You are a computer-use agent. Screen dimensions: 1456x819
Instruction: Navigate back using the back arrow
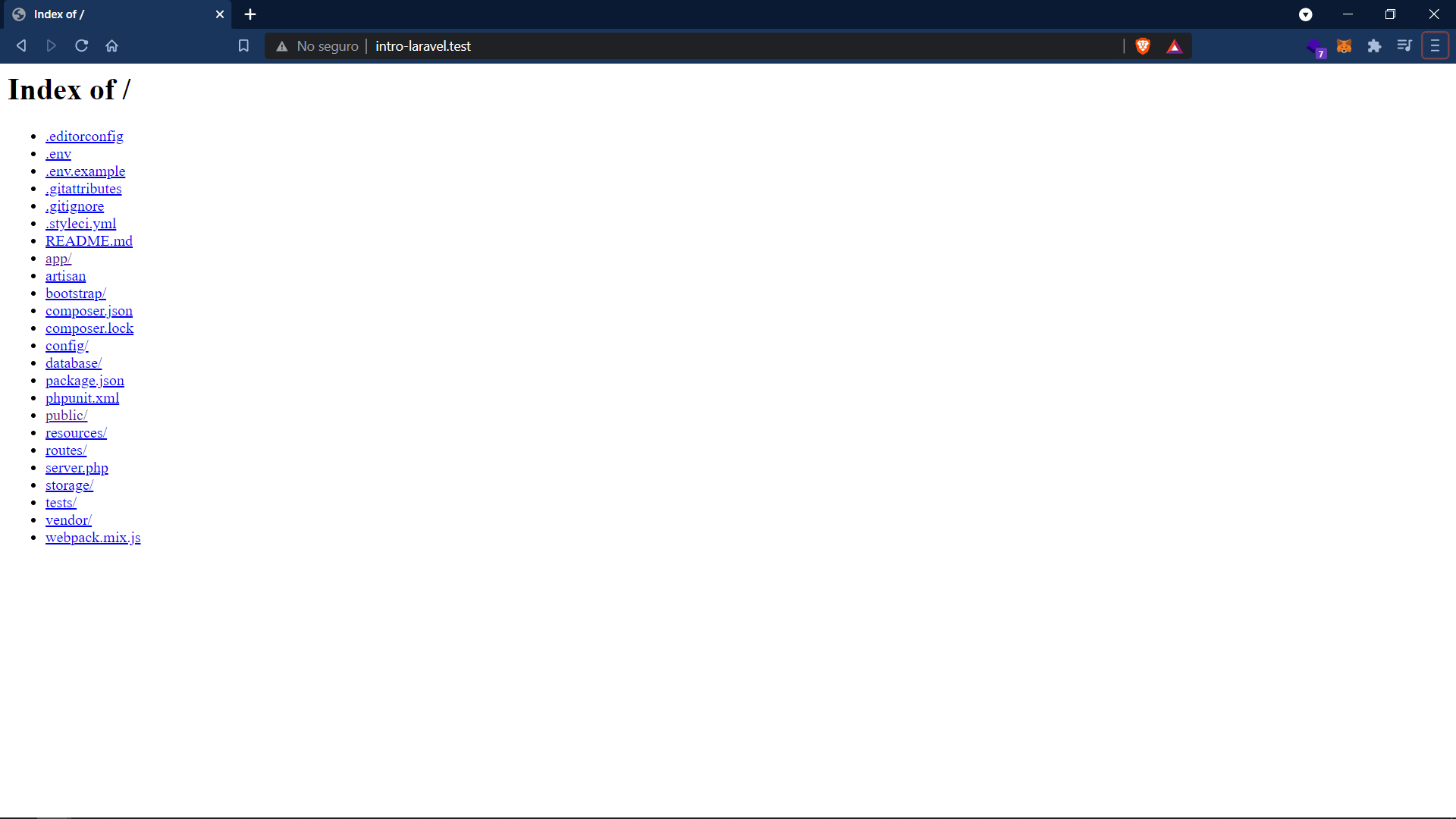[x=20, y=46]
